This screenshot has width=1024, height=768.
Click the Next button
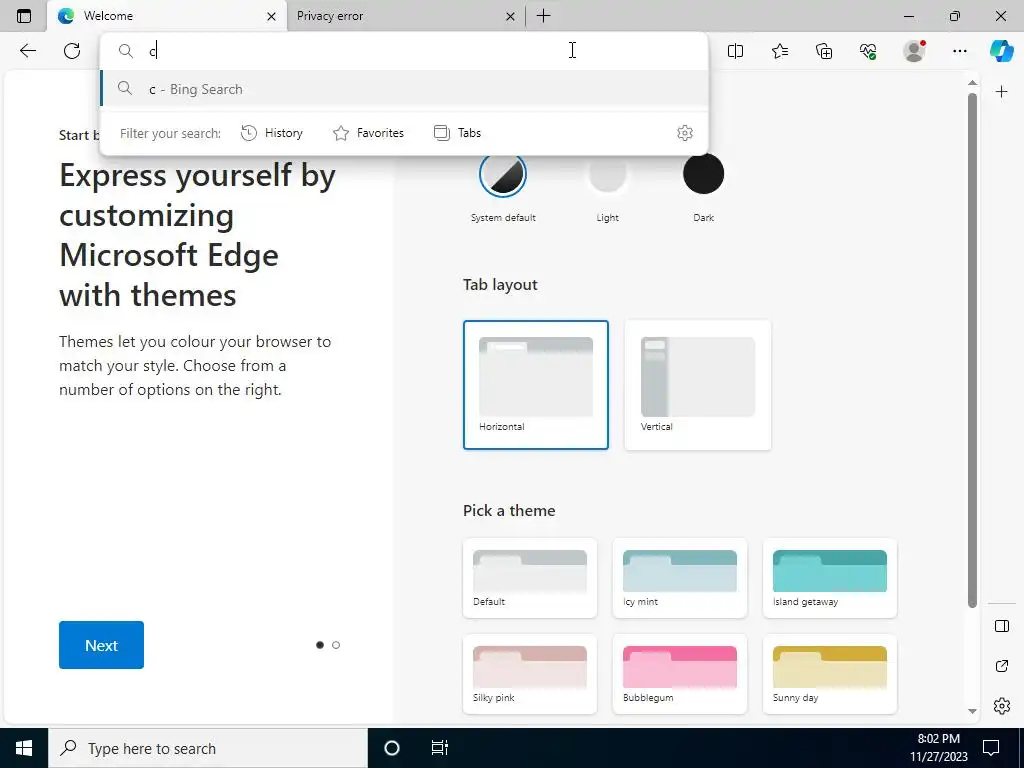101,645
